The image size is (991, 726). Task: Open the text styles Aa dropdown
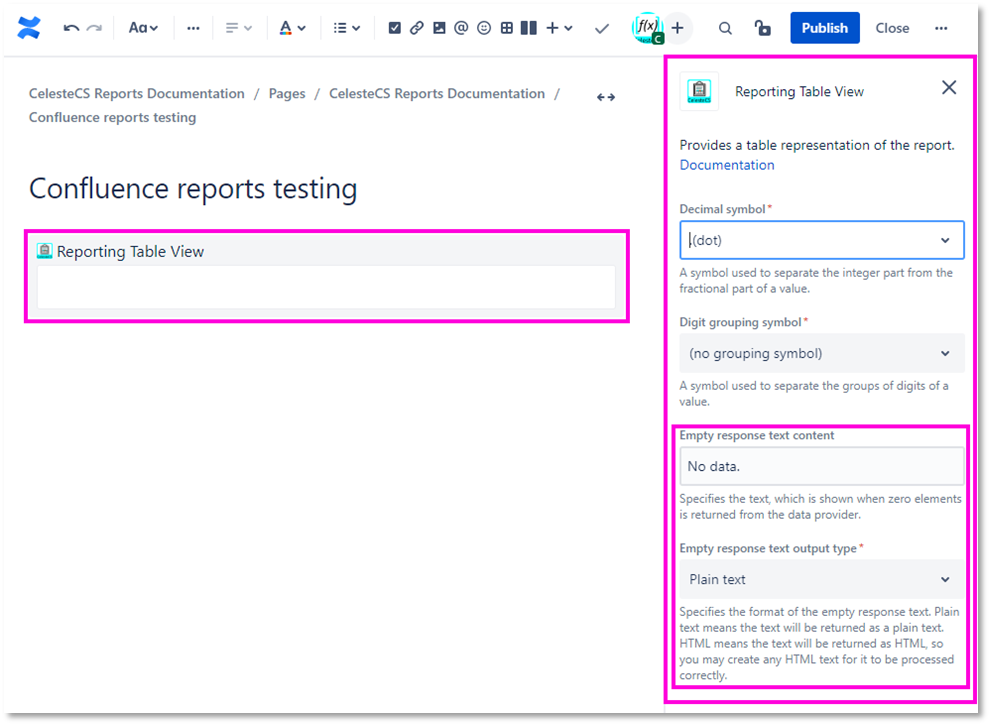[x=143, y=28]
